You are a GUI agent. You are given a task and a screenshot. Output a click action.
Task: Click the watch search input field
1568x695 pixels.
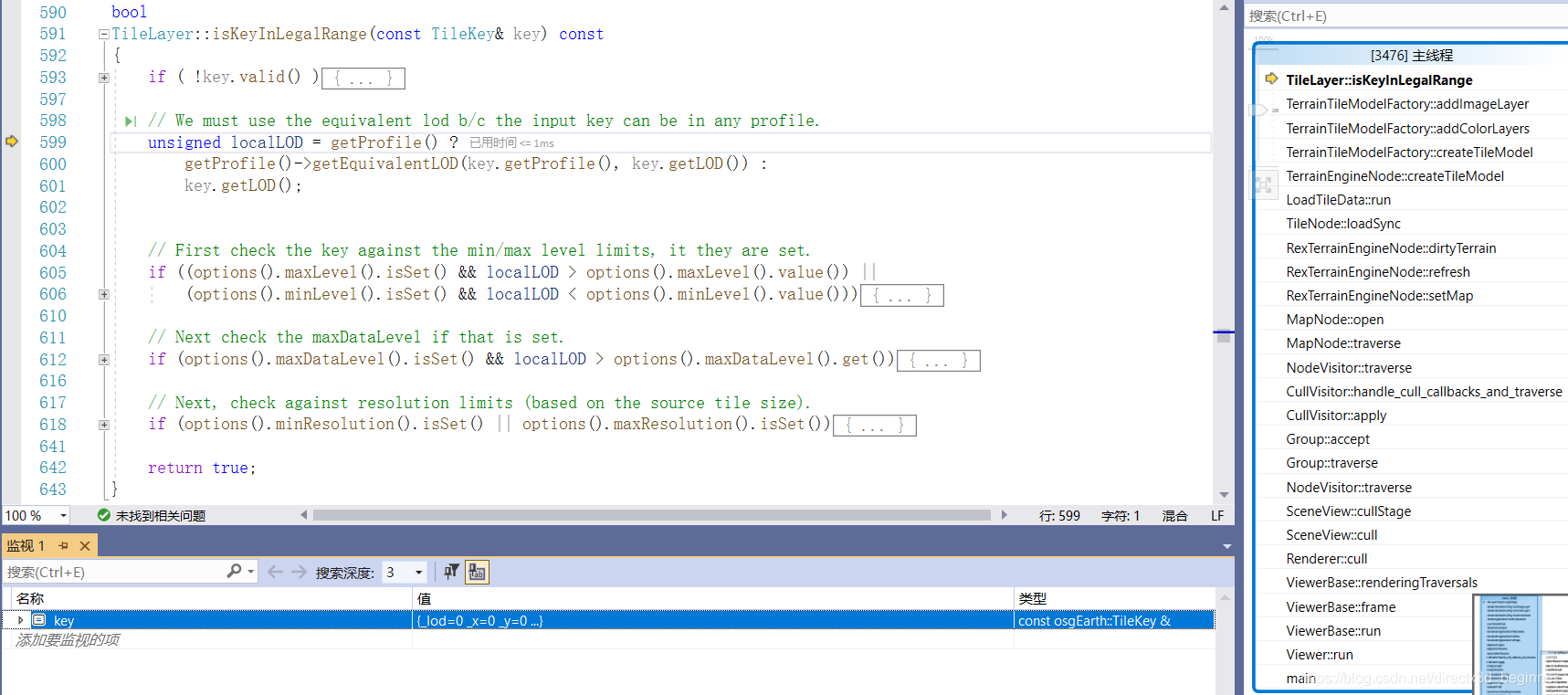(x=115, y=572)
